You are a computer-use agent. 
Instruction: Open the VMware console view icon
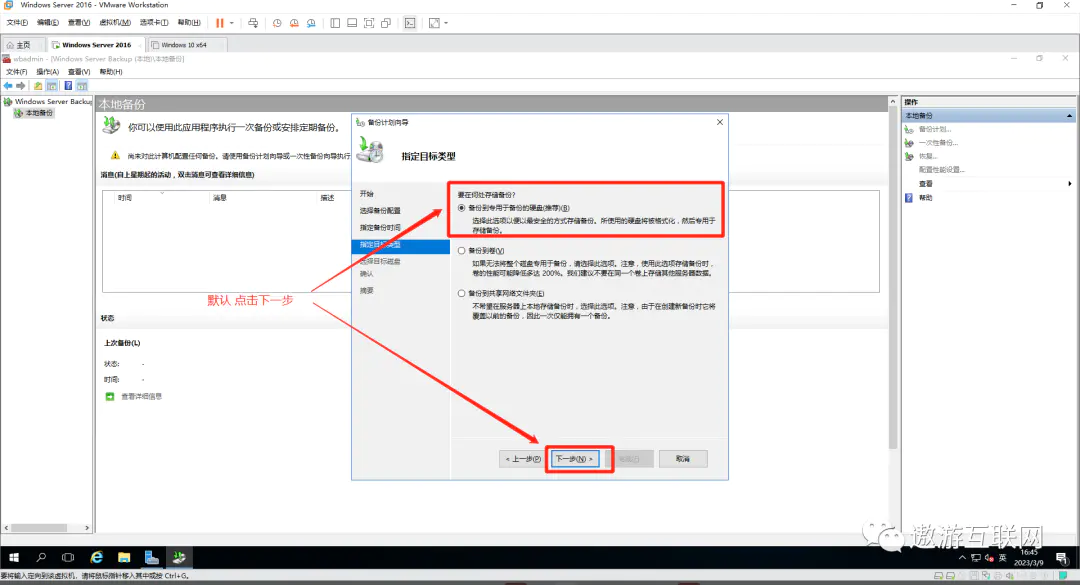coord(410,23)
